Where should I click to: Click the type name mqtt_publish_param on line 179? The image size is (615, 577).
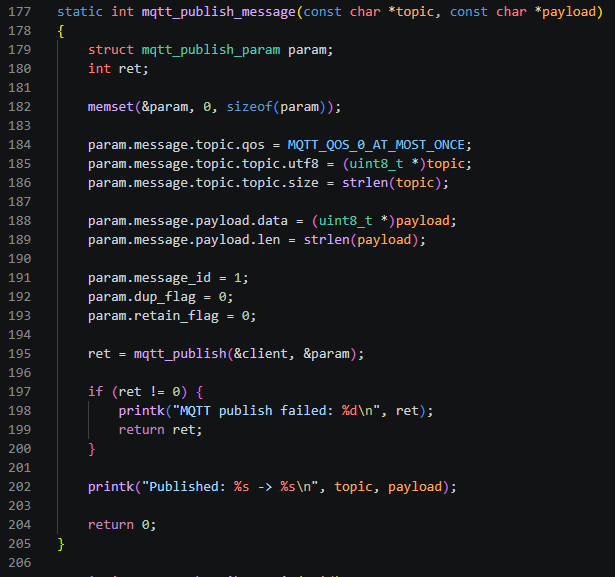coord(211,50)
